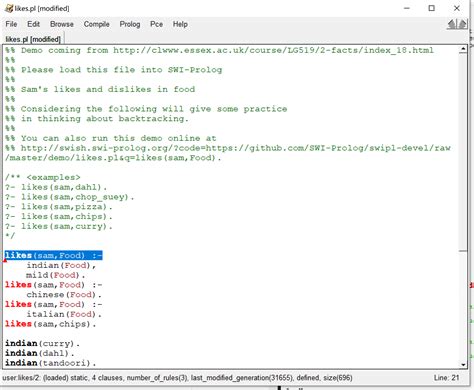Viewport: 474px width, 390px height.
Task: Click the scrollbar up arrow
Action: (x=463, y=50)
